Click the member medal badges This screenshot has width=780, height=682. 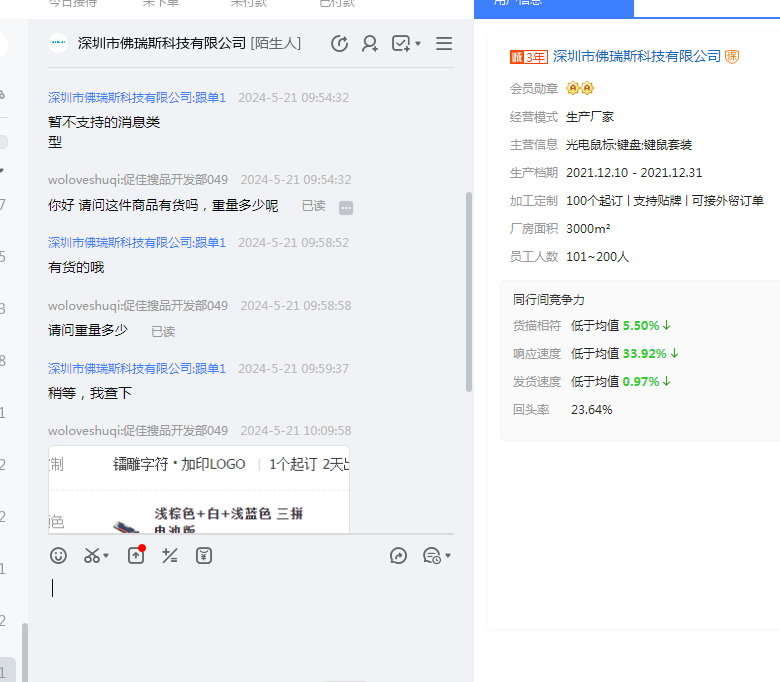click(x=580, y=88)
